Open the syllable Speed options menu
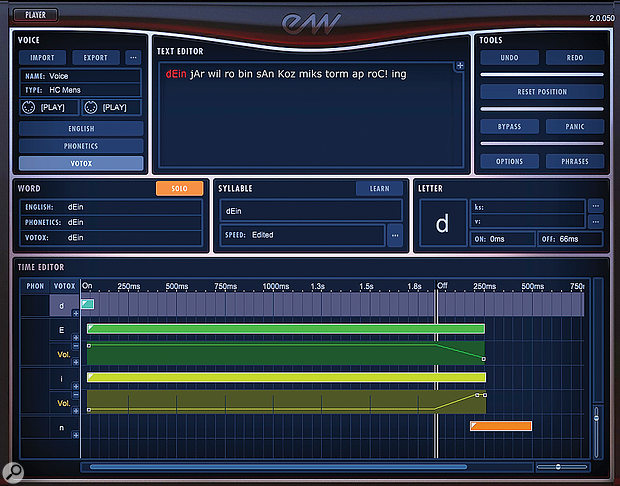Viewport: 620px width, 486px height. 395,235
